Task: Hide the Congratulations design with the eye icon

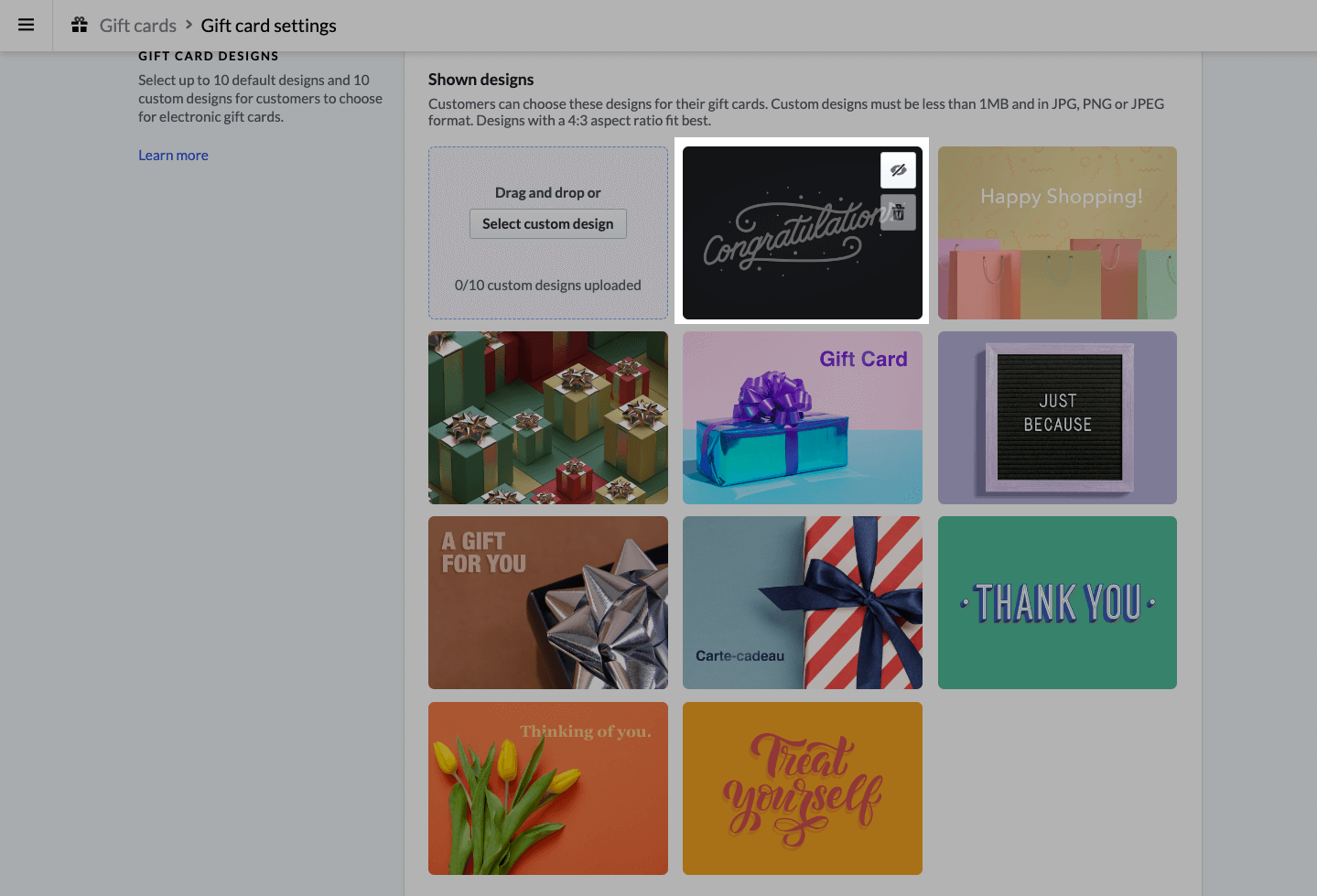Action: tap(898, 170)
